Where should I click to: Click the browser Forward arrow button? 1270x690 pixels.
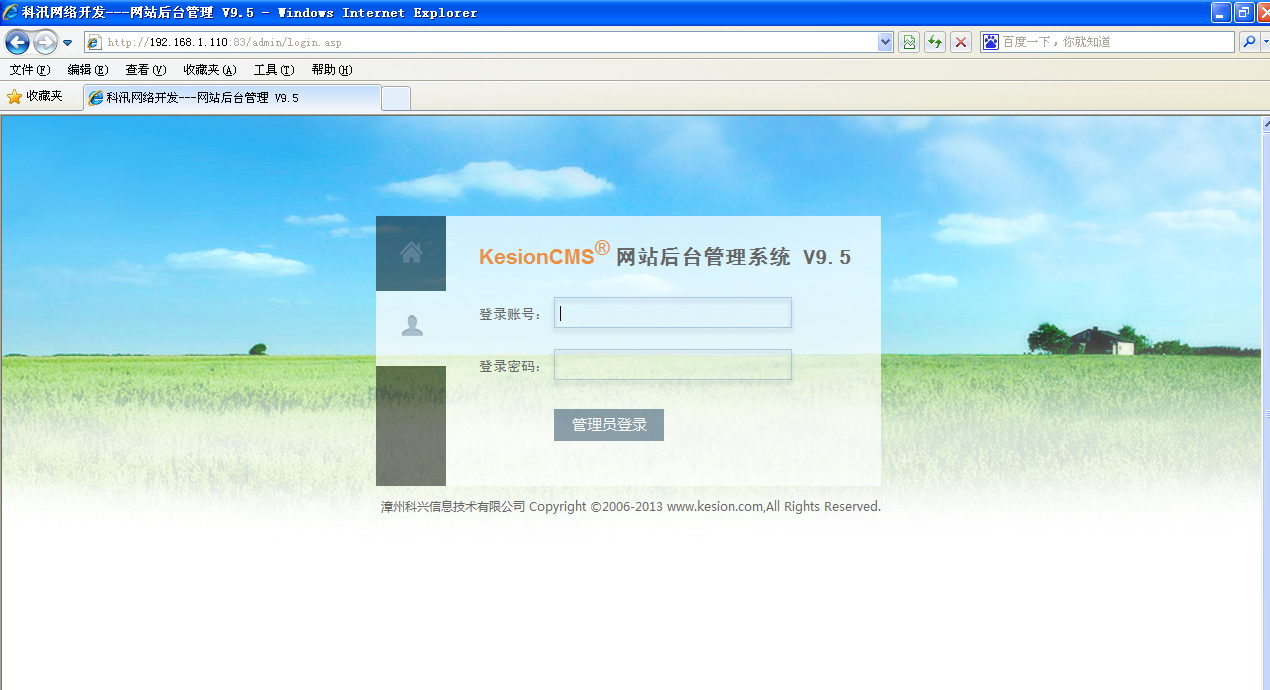pyautogui.click(x=45, y=42)
